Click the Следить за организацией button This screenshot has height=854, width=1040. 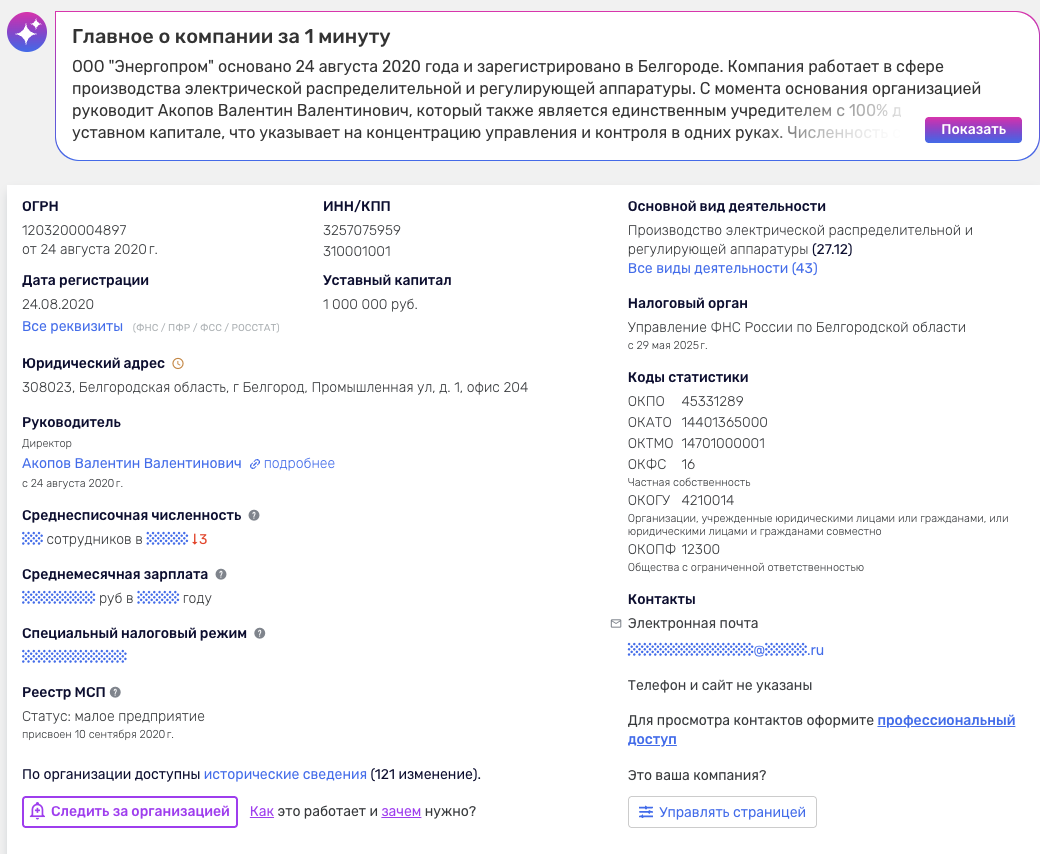[130, 811]
